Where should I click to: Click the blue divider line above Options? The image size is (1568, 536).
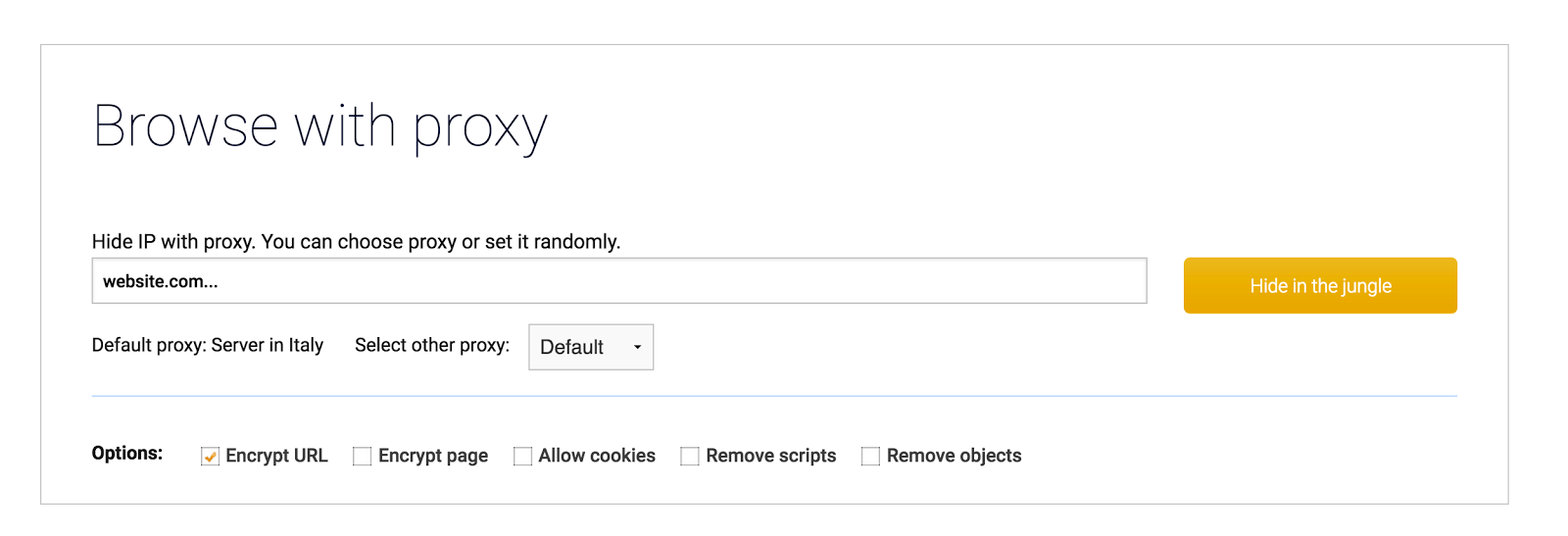(x=774, y=396)
